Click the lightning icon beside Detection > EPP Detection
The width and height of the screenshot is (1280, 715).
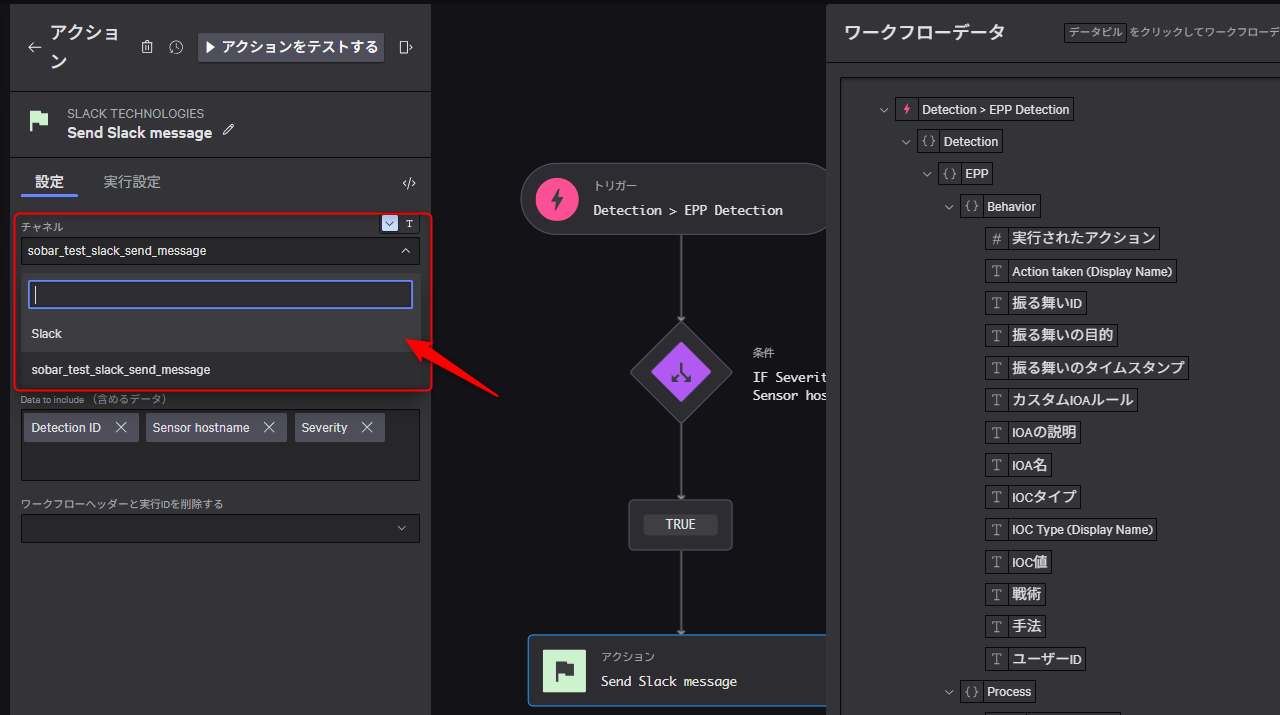[907, 109]
